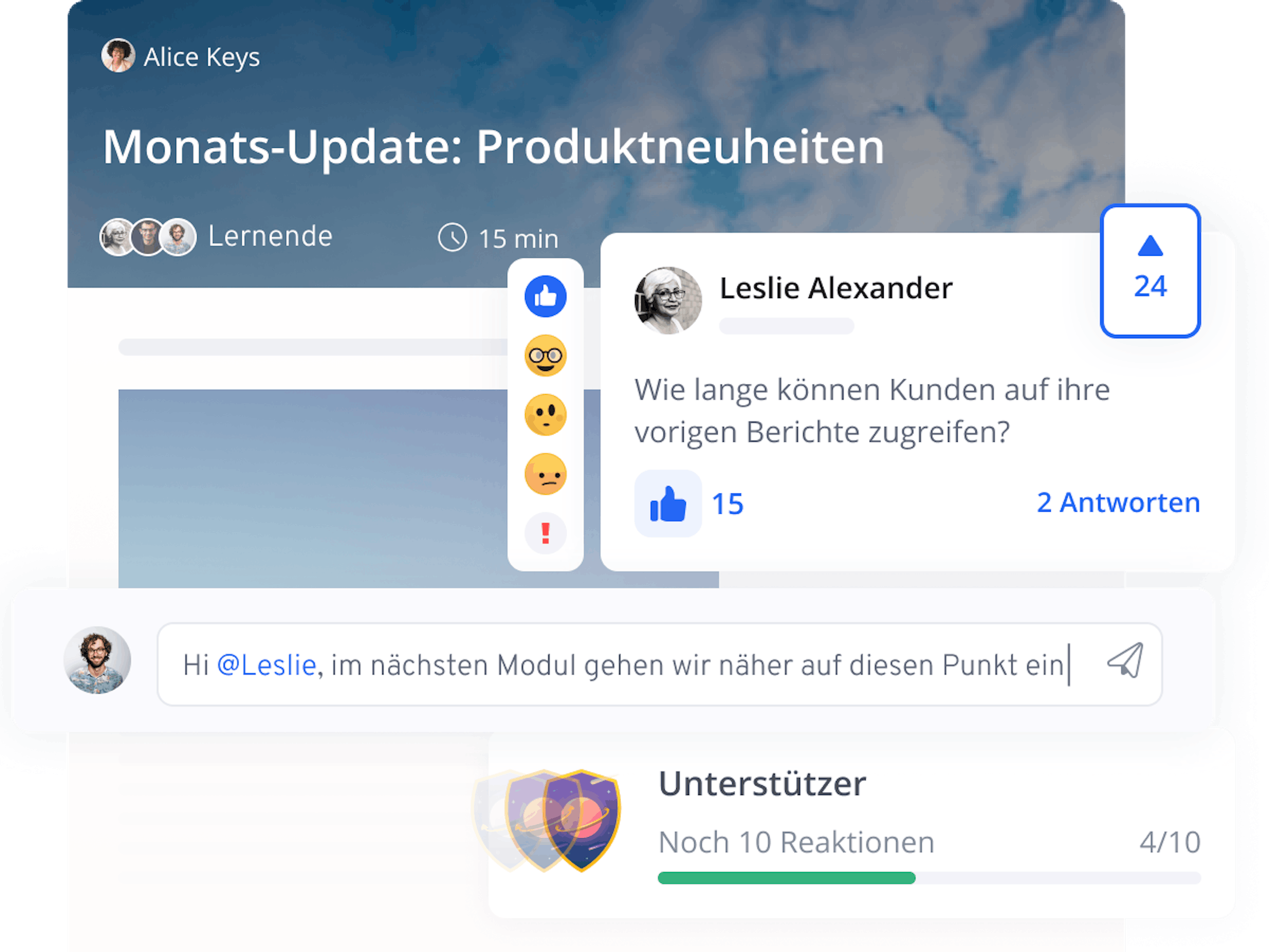1269x952 pixels.
Task: Upvote the post using the arrow above 24
Action: (1150, 249)
